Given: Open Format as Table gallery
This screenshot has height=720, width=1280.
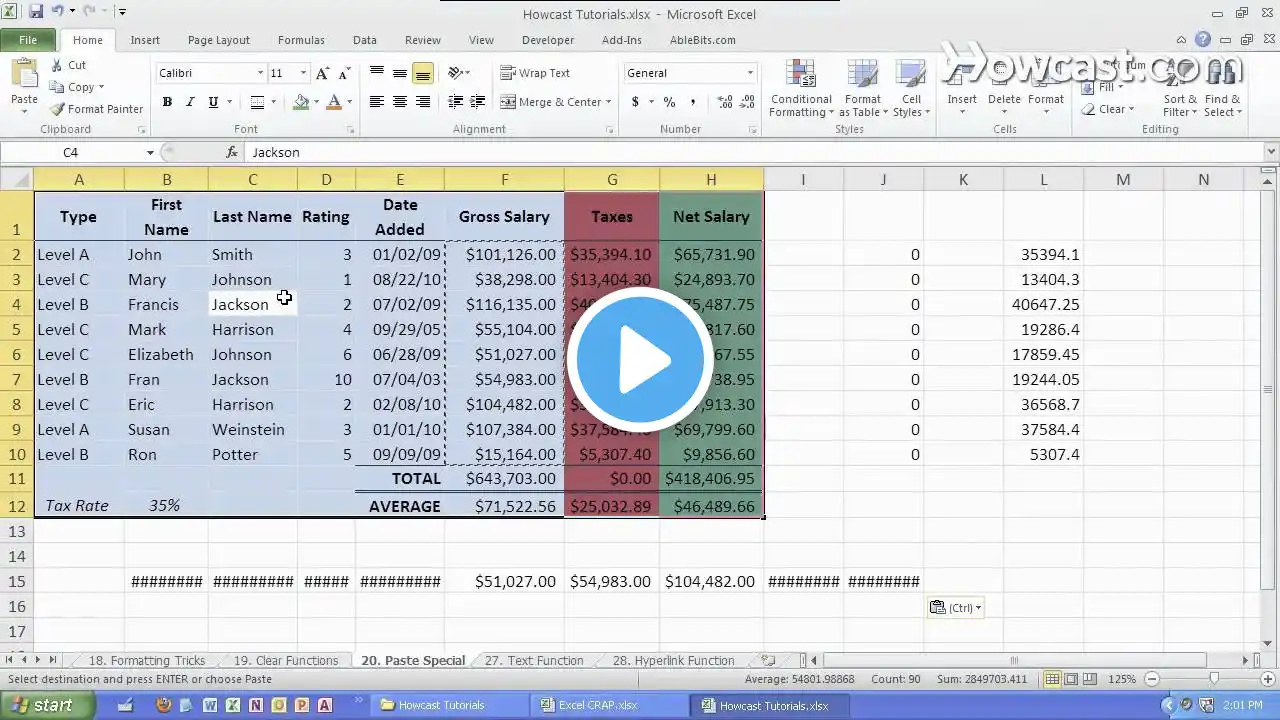Looking at the screenshot, I should pos(862,89).
